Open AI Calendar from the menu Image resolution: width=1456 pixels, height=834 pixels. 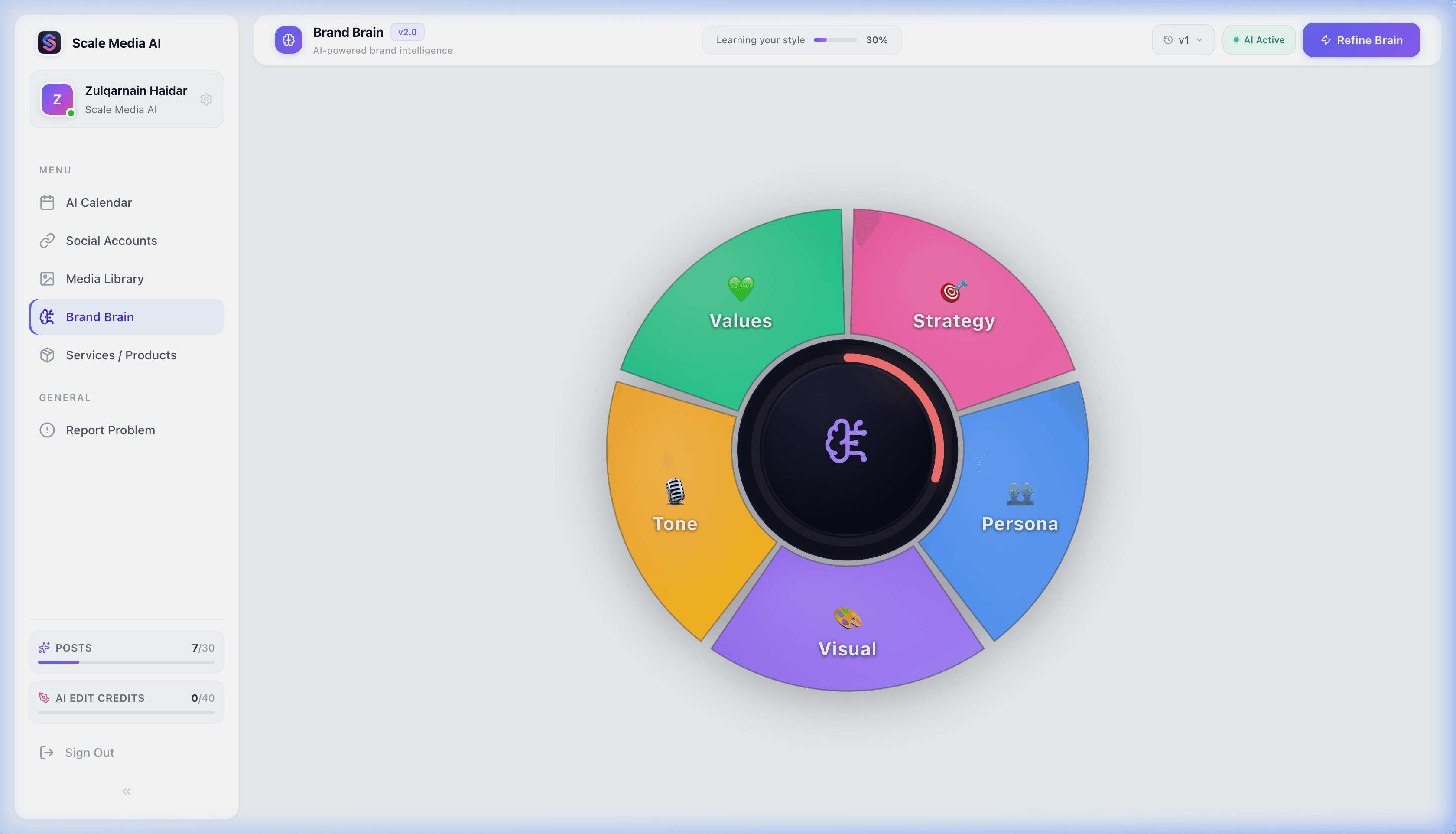pos(98,203)
